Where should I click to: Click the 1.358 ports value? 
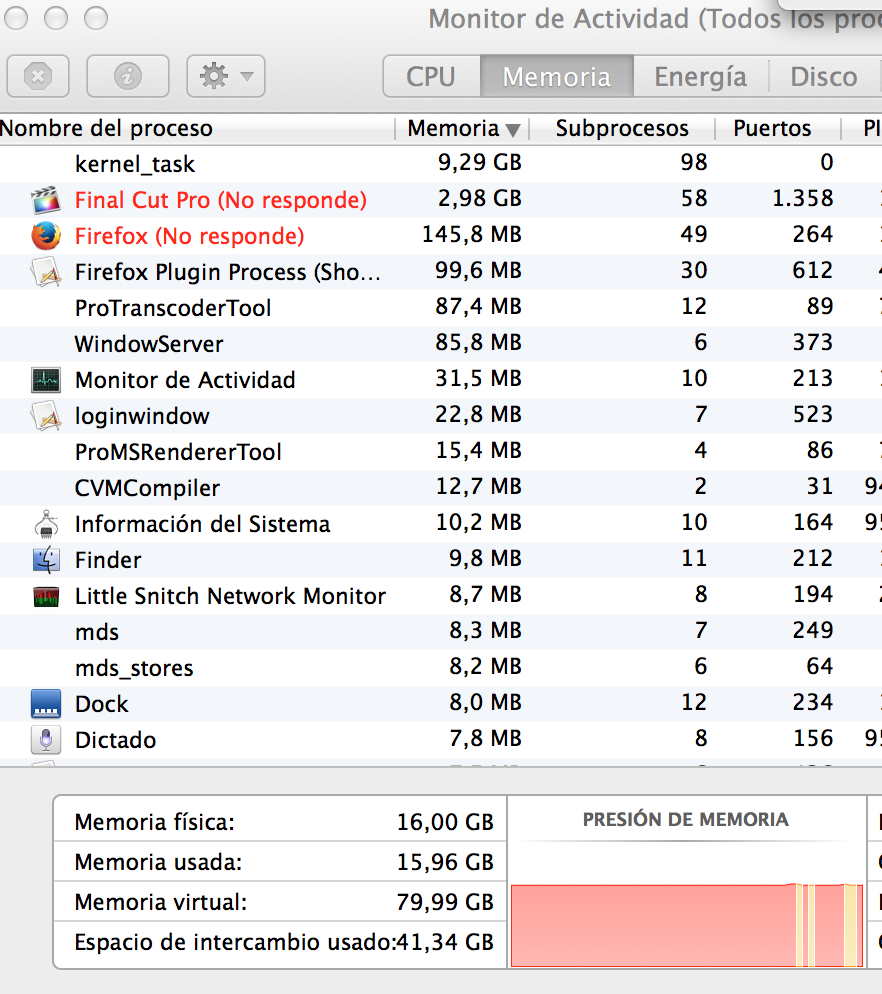(803, 198)
